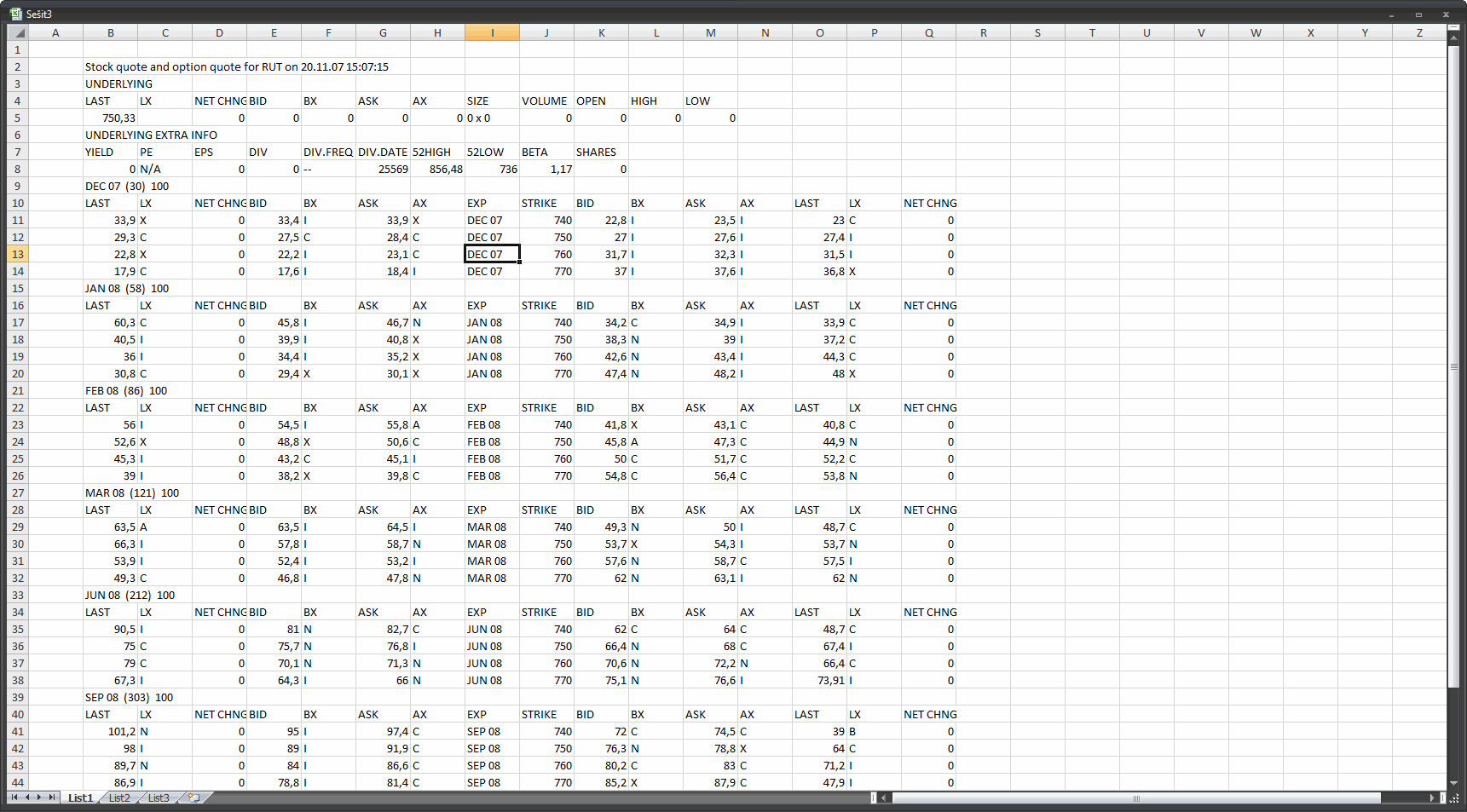Select the 'SEP 08 (303) 100' section header cell
Viewport: 1467px width, 812px height.
129,697
